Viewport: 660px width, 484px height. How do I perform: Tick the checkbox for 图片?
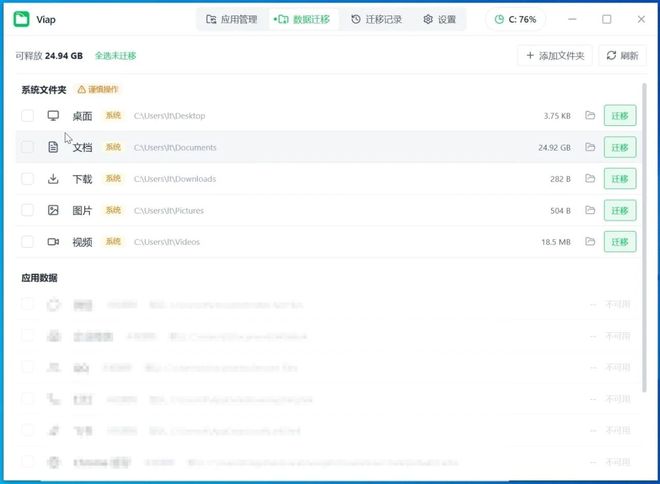click(28, 210)
